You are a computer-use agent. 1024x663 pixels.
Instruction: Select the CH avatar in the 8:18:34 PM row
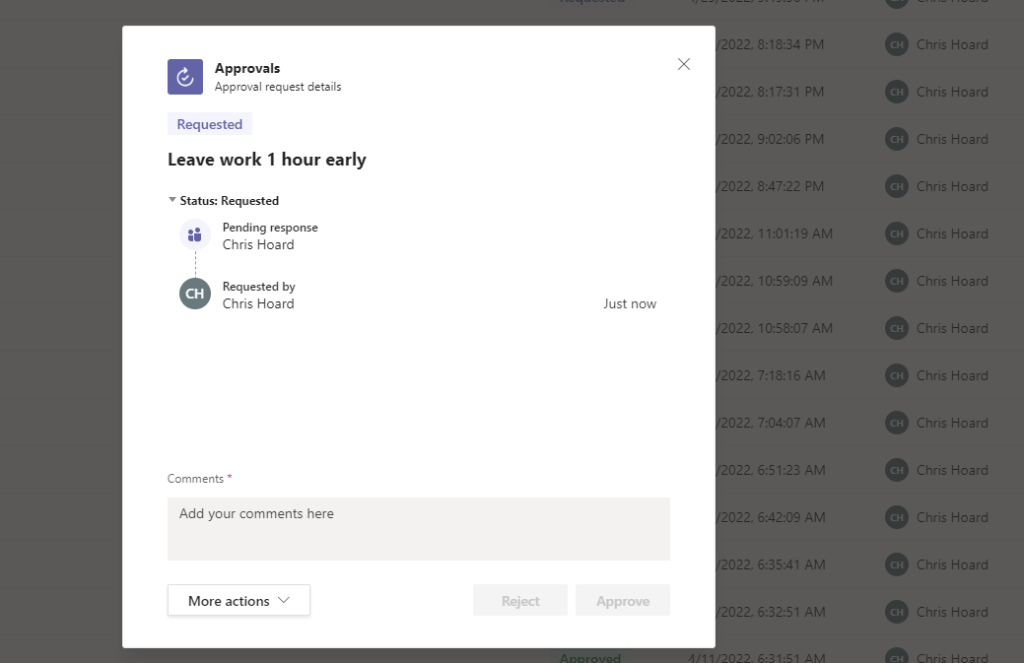897,44
